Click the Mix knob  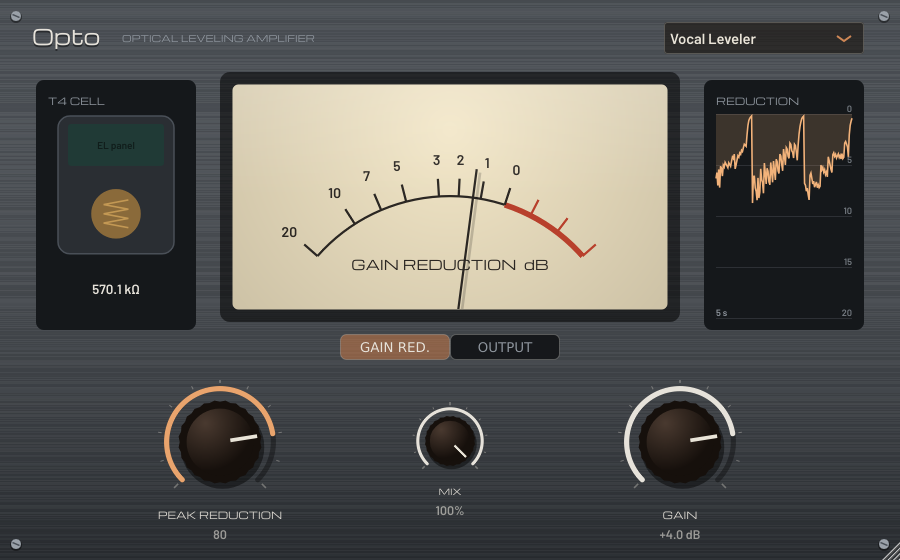450,441
